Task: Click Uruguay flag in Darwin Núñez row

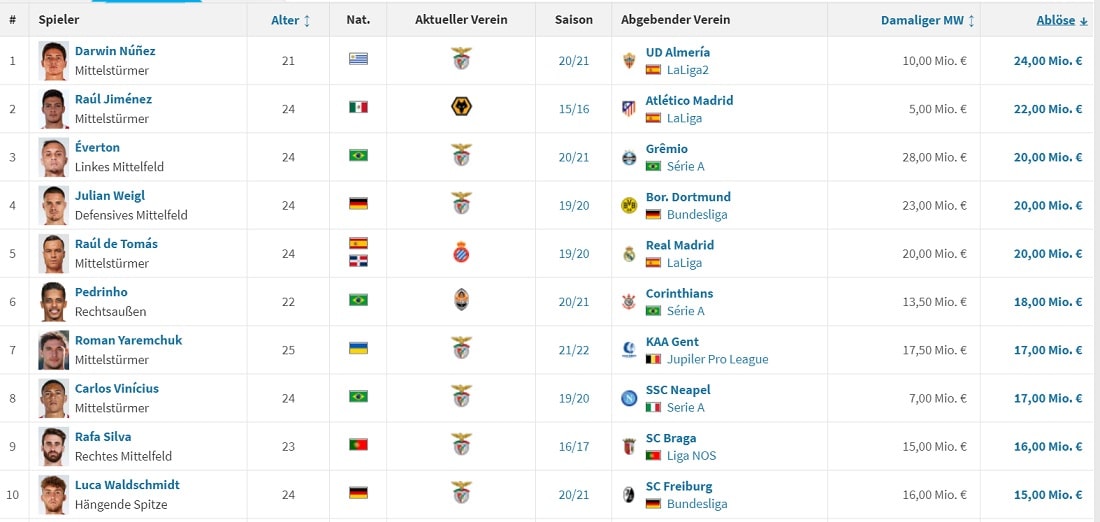Action: click(358, 58)
